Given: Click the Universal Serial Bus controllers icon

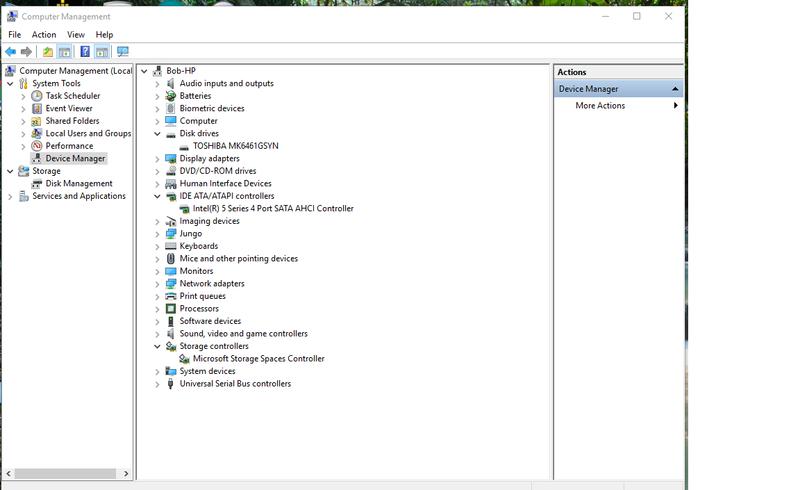Looking at the screenshot, I should tap(171, 384).
